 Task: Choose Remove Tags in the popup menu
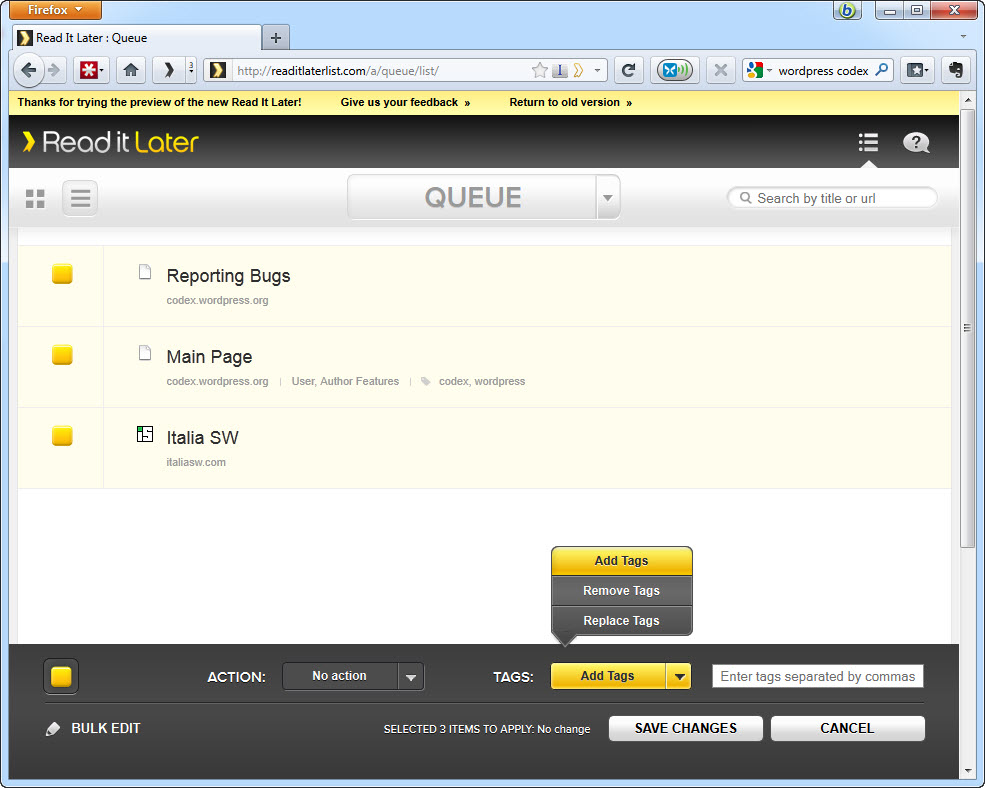click(621, 591)
